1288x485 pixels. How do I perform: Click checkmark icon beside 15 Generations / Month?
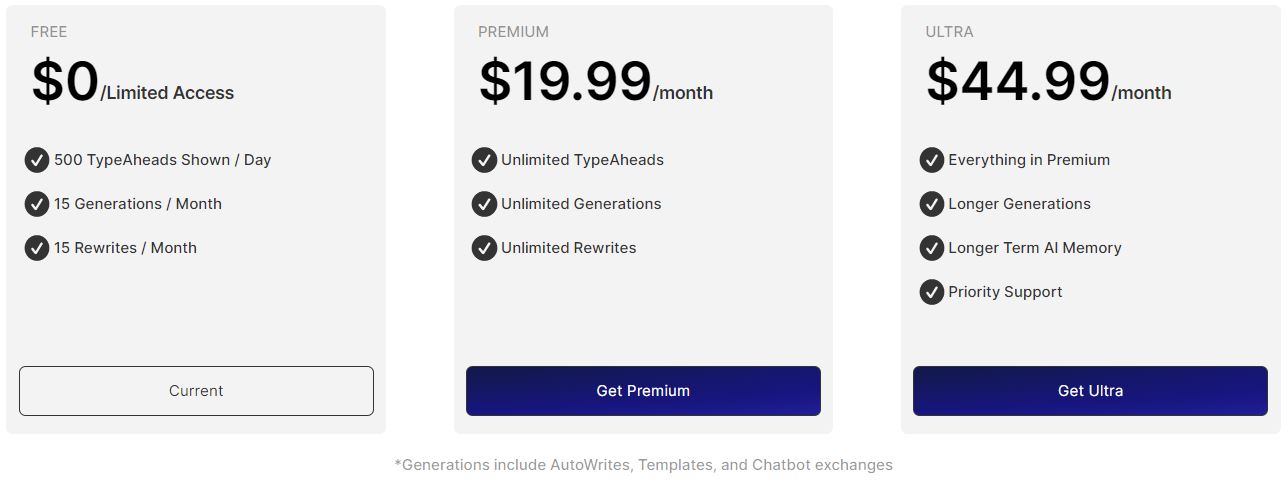[x=37, y=204]
